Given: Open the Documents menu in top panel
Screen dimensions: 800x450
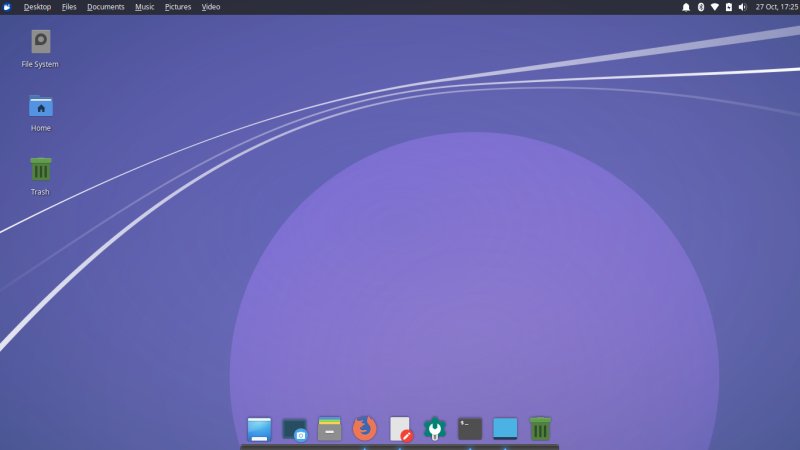Looking at the screenshot, I should coord(105,7).
